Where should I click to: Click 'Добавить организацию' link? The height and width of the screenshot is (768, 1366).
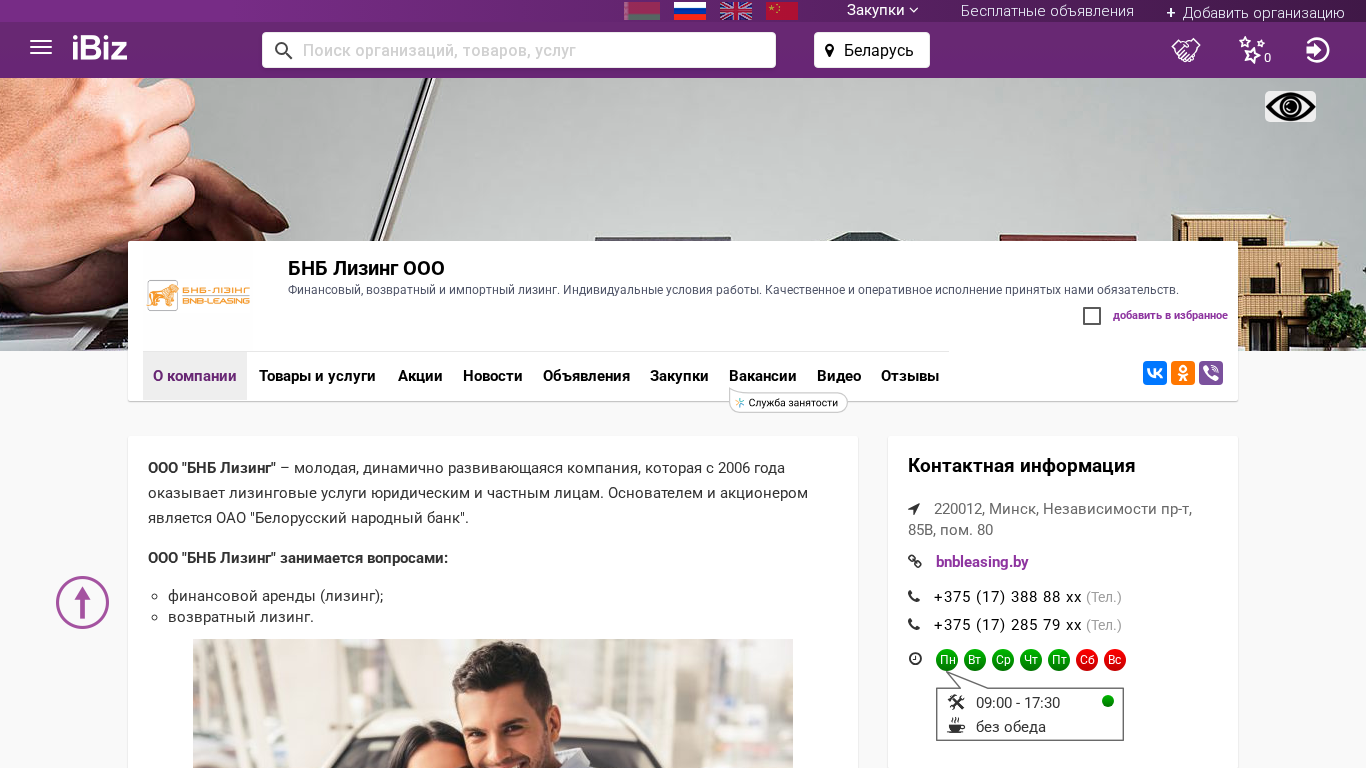pos(1255,12)
